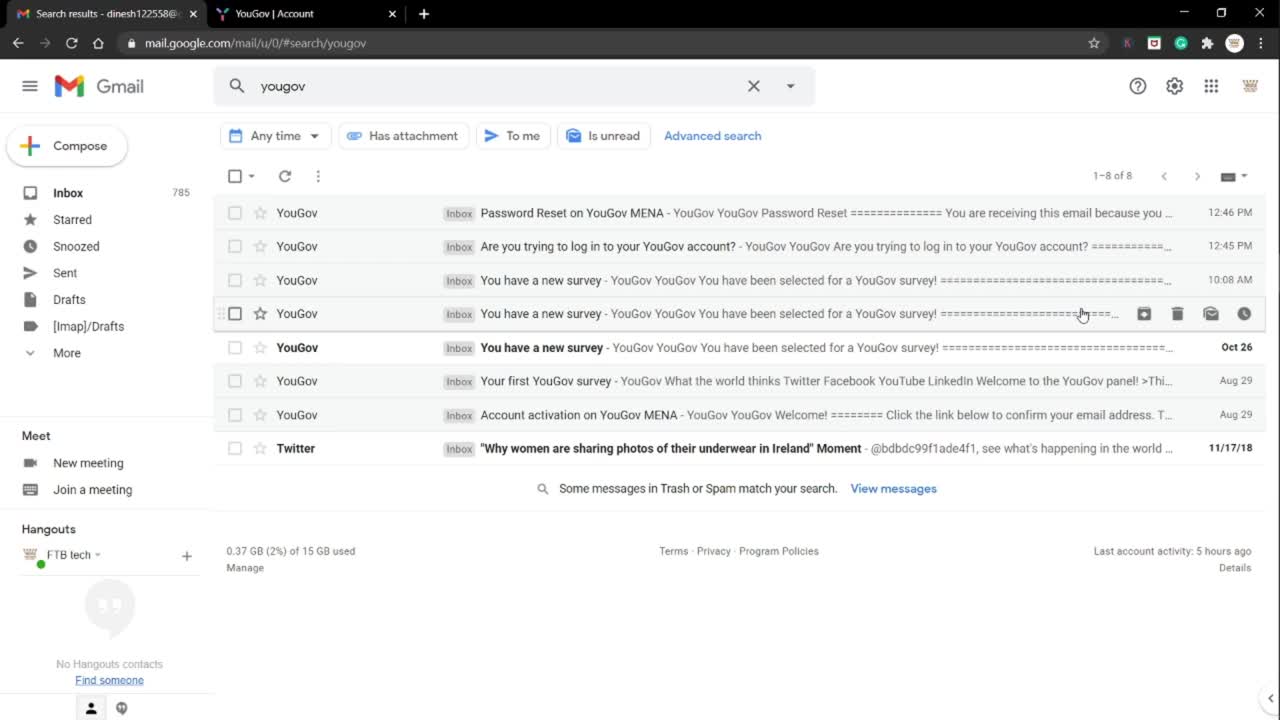The height and width of the screenshot is (720, 1280).
Task: Tick the Password Reset on YouGov MENA checkbox
Action: pyautogui.click(x=235, y=213)
